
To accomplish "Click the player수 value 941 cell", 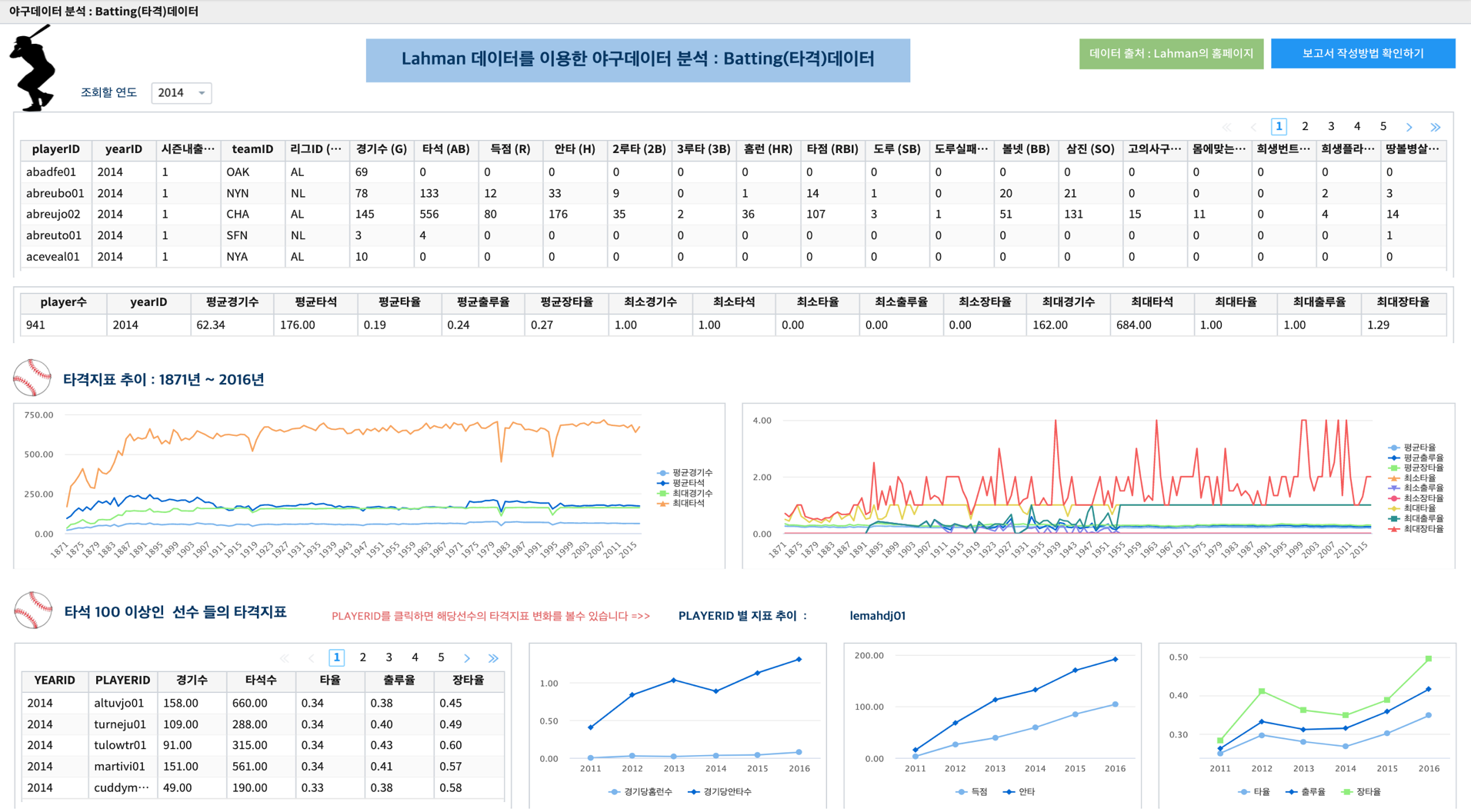I will pos(63,325).
